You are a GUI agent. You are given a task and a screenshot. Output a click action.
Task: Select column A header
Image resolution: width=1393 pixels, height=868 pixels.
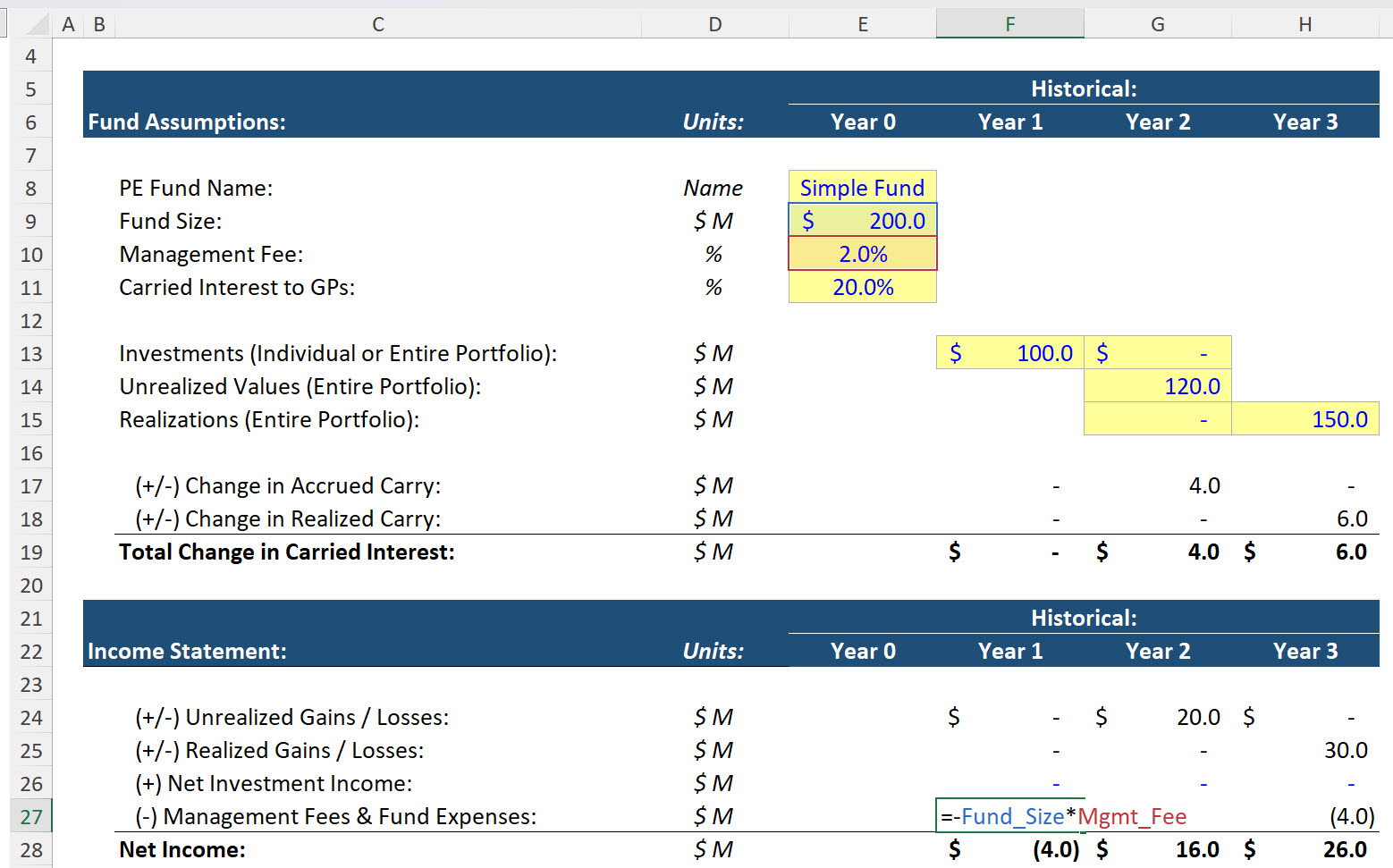[68, 24]
